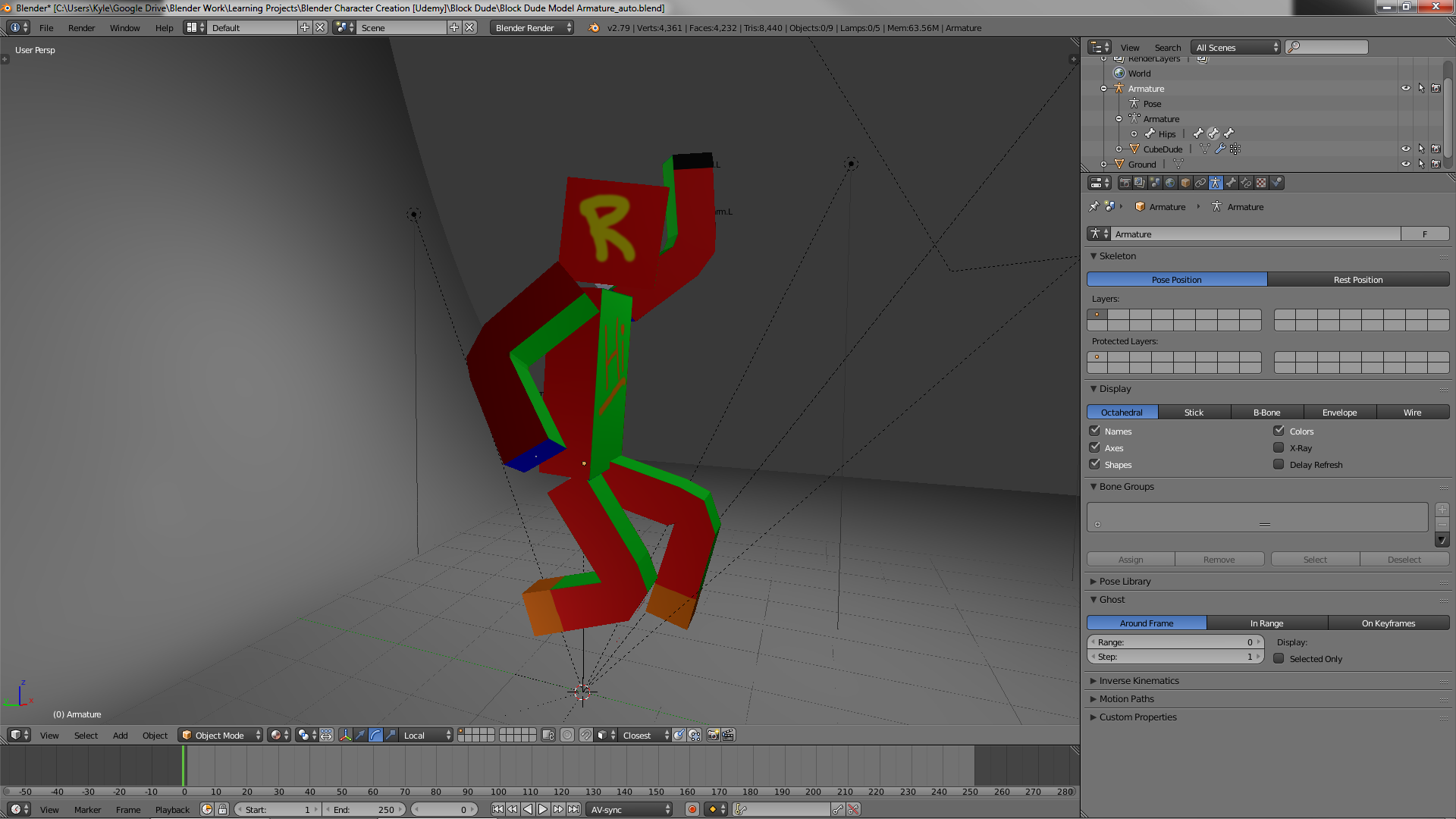
Task: Click the End frame field in timeline
Action: click(364, 809)
